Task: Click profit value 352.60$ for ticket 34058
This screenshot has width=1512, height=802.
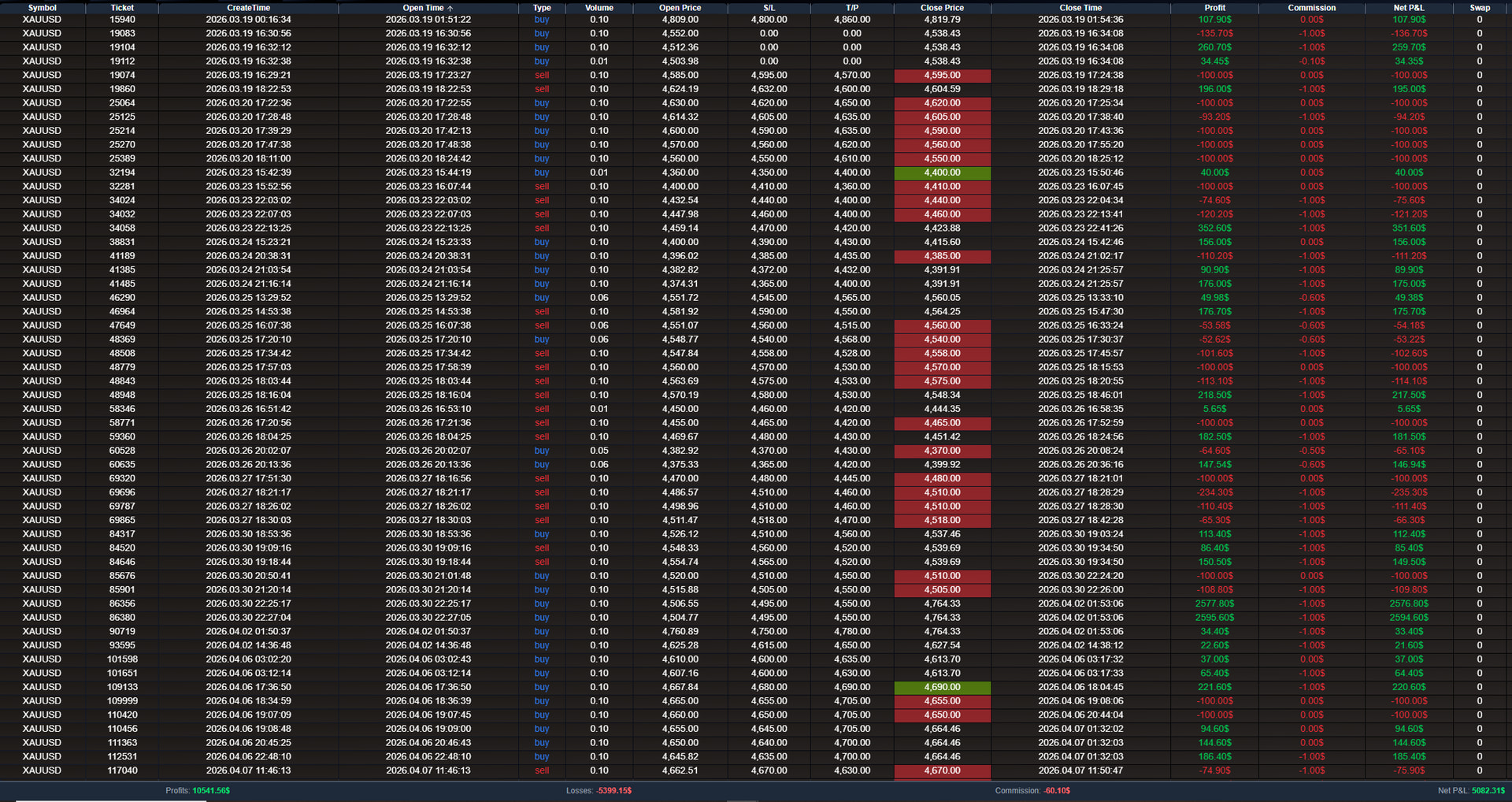Action: [x=1215, y=228]
